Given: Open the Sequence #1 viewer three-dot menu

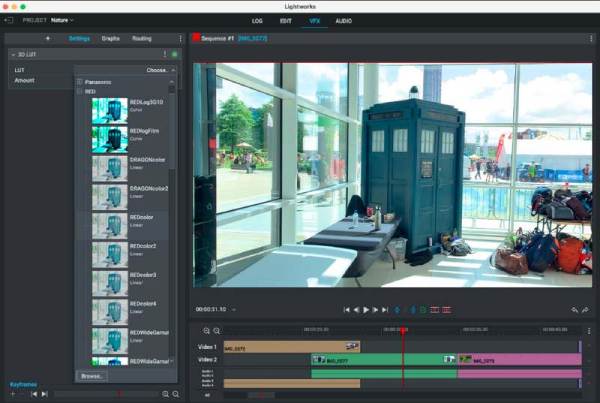Looking at the screenshot, I should 591,39.
